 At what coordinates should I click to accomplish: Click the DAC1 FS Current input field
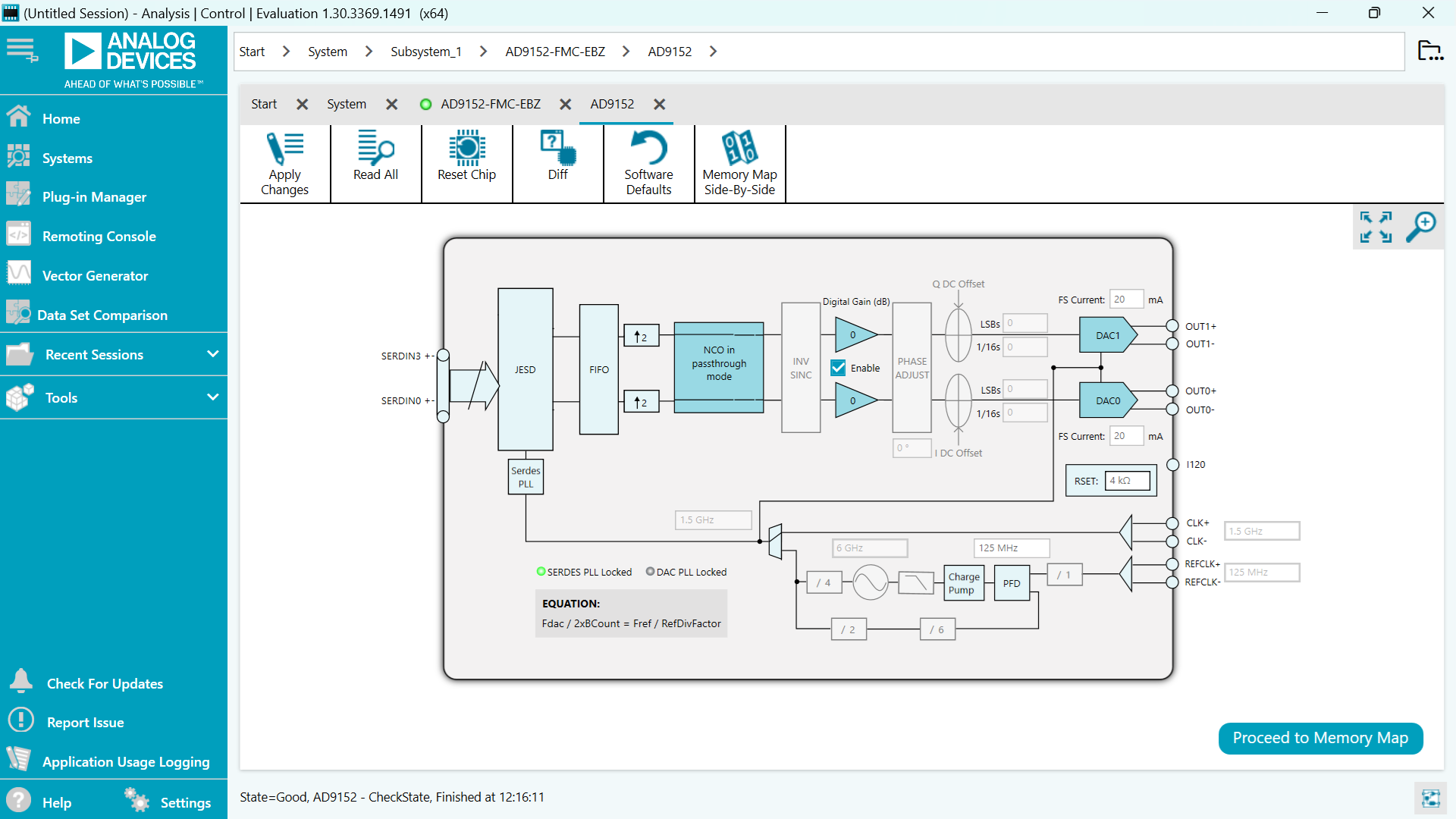pyautogui.click(x=1125, y=300)
